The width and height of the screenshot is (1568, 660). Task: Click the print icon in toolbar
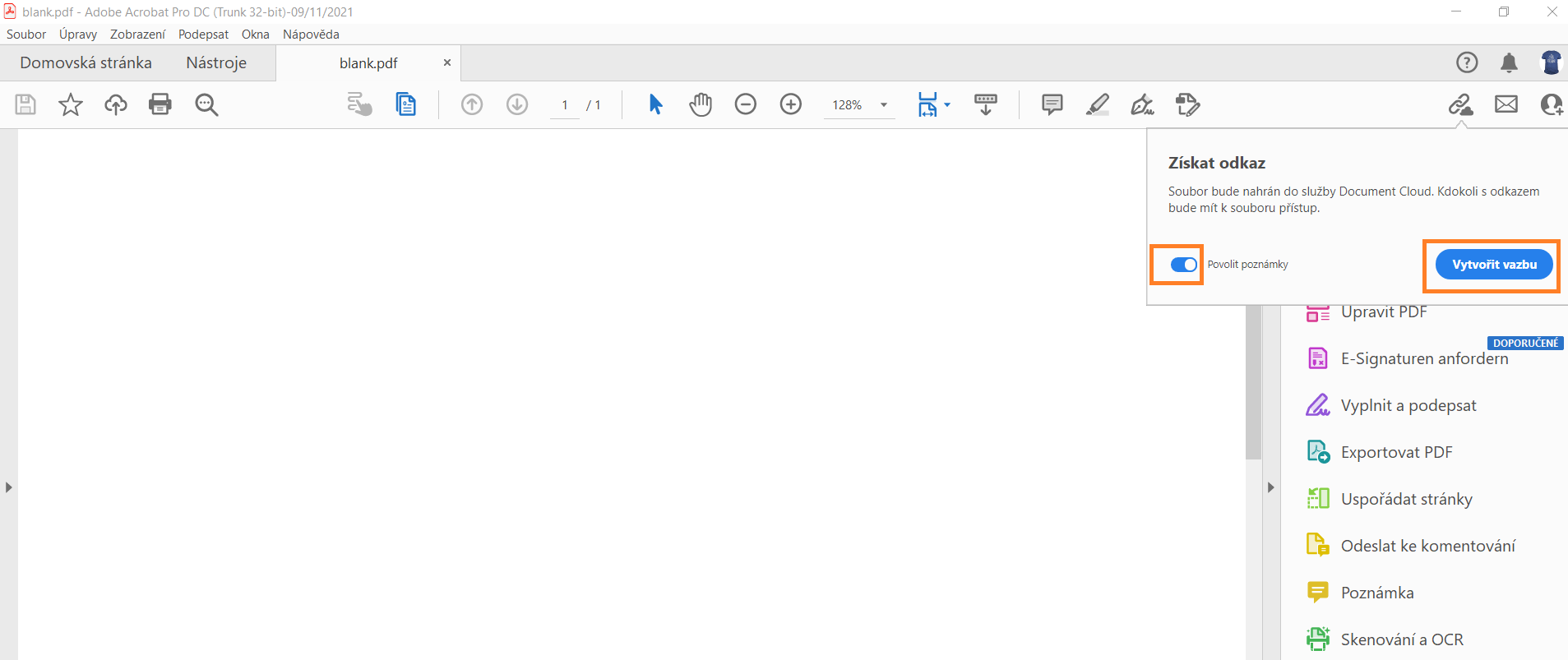(160, 104)
